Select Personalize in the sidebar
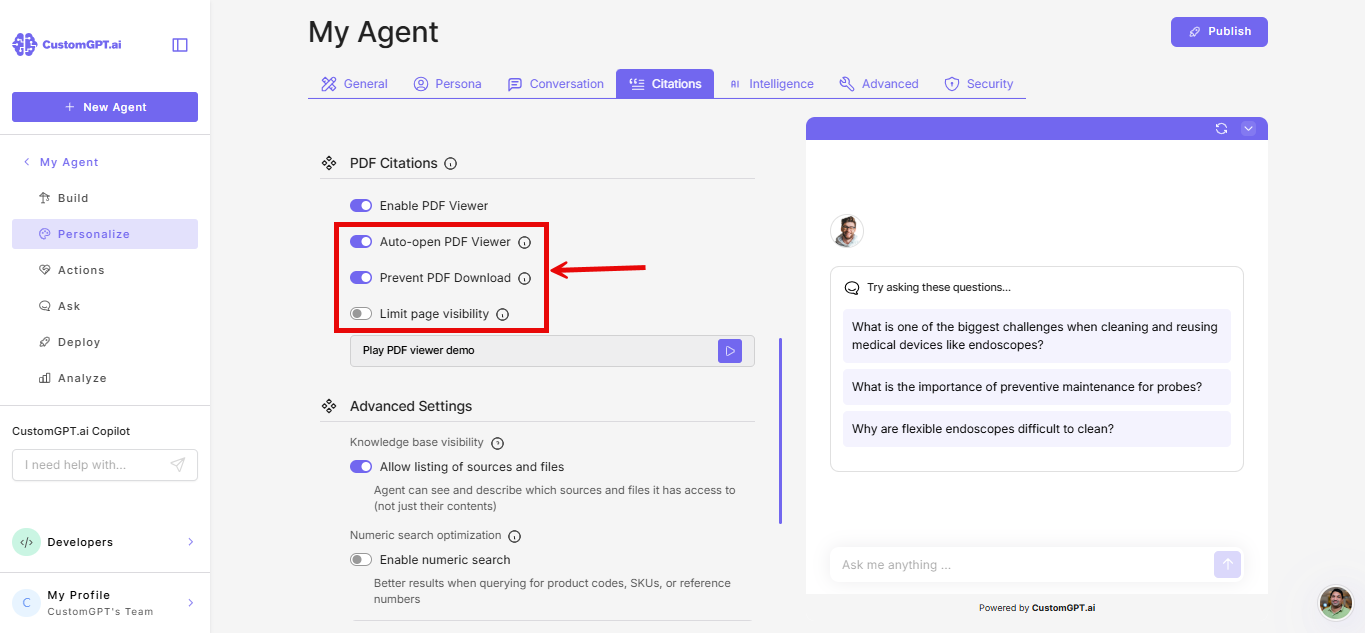 point(105,234)
